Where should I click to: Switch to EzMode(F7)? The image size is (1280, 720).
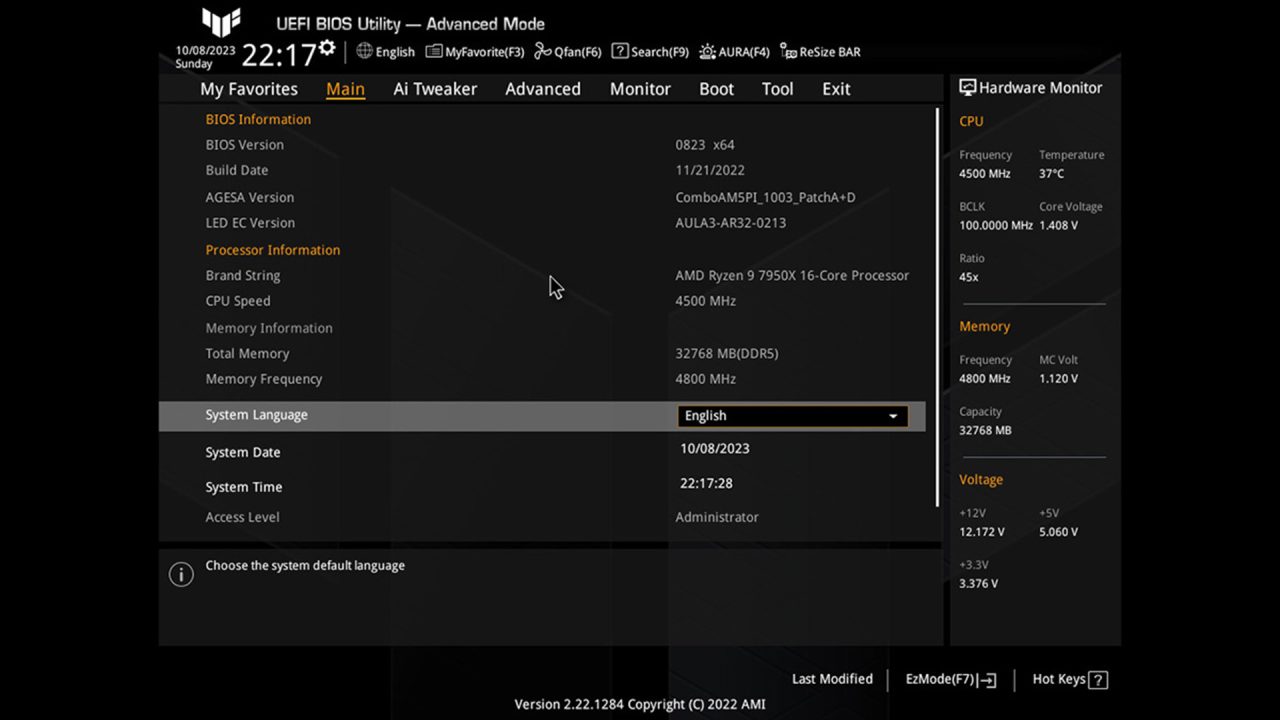(x=951, y=680)
